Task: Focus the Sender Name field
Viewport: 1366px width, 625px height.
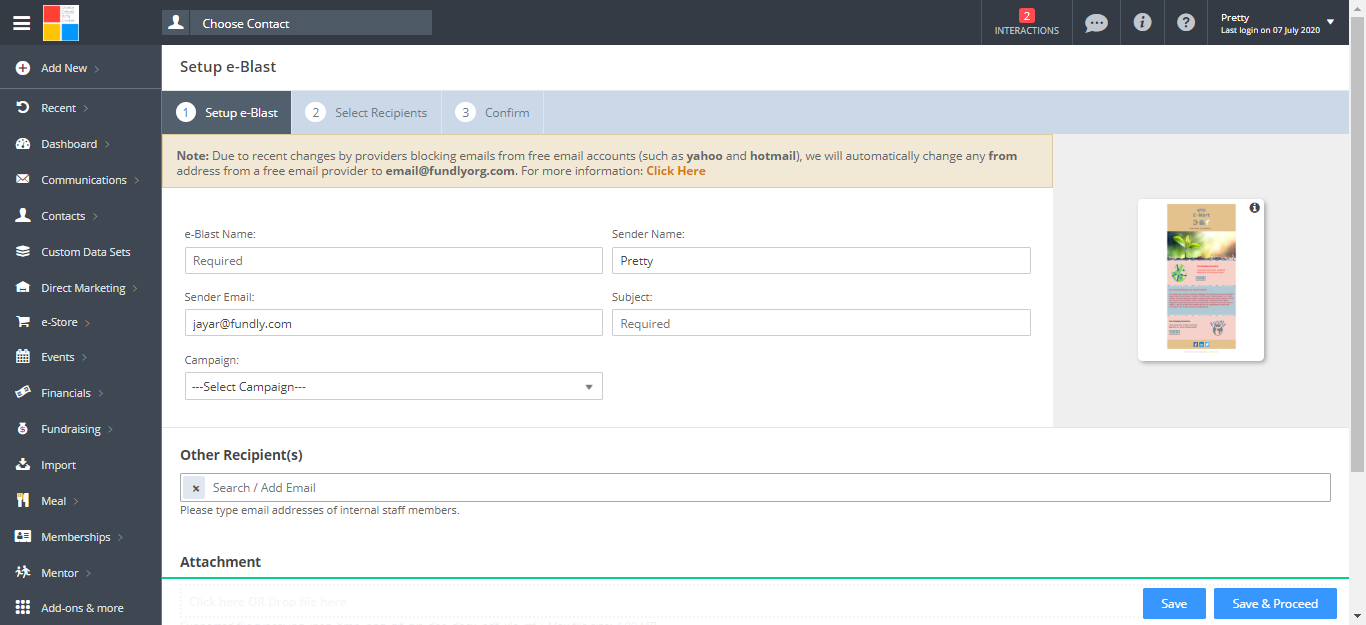Action: [821, 260]
